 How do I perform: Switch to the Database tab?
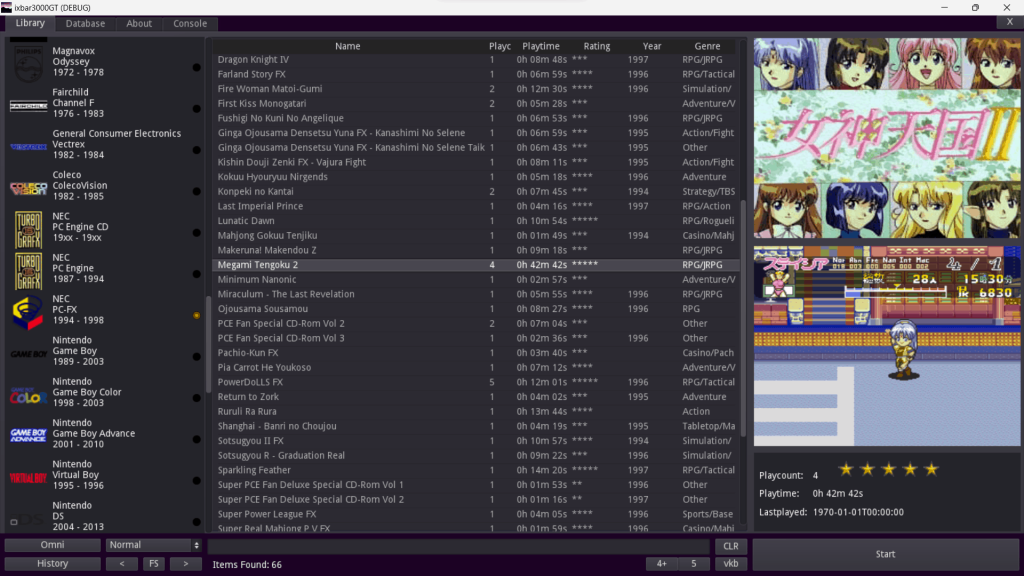point(85,23)
